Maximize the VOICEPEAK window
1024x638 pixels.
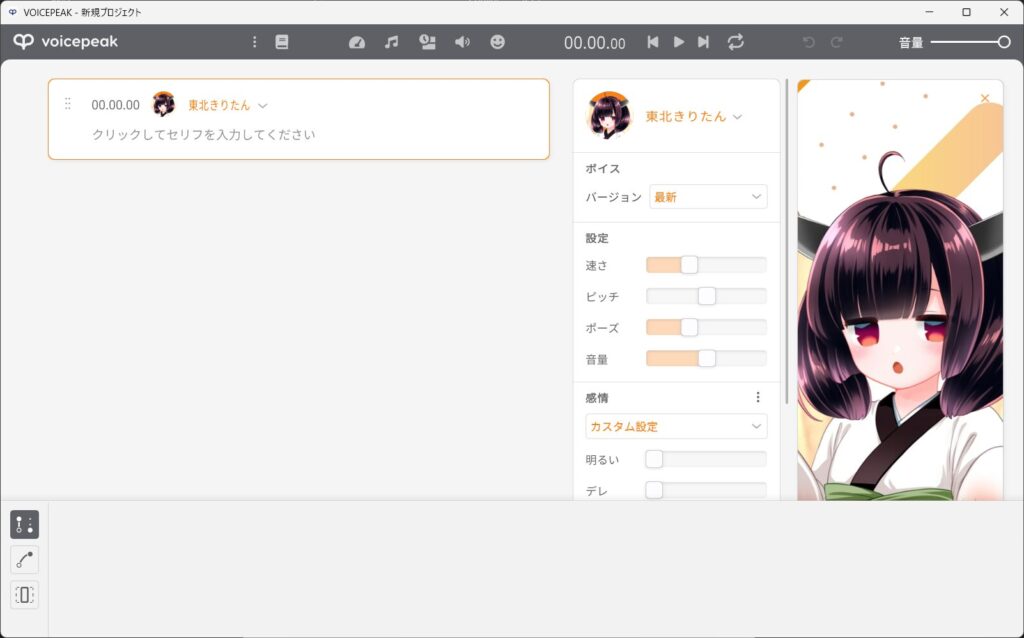967,12
